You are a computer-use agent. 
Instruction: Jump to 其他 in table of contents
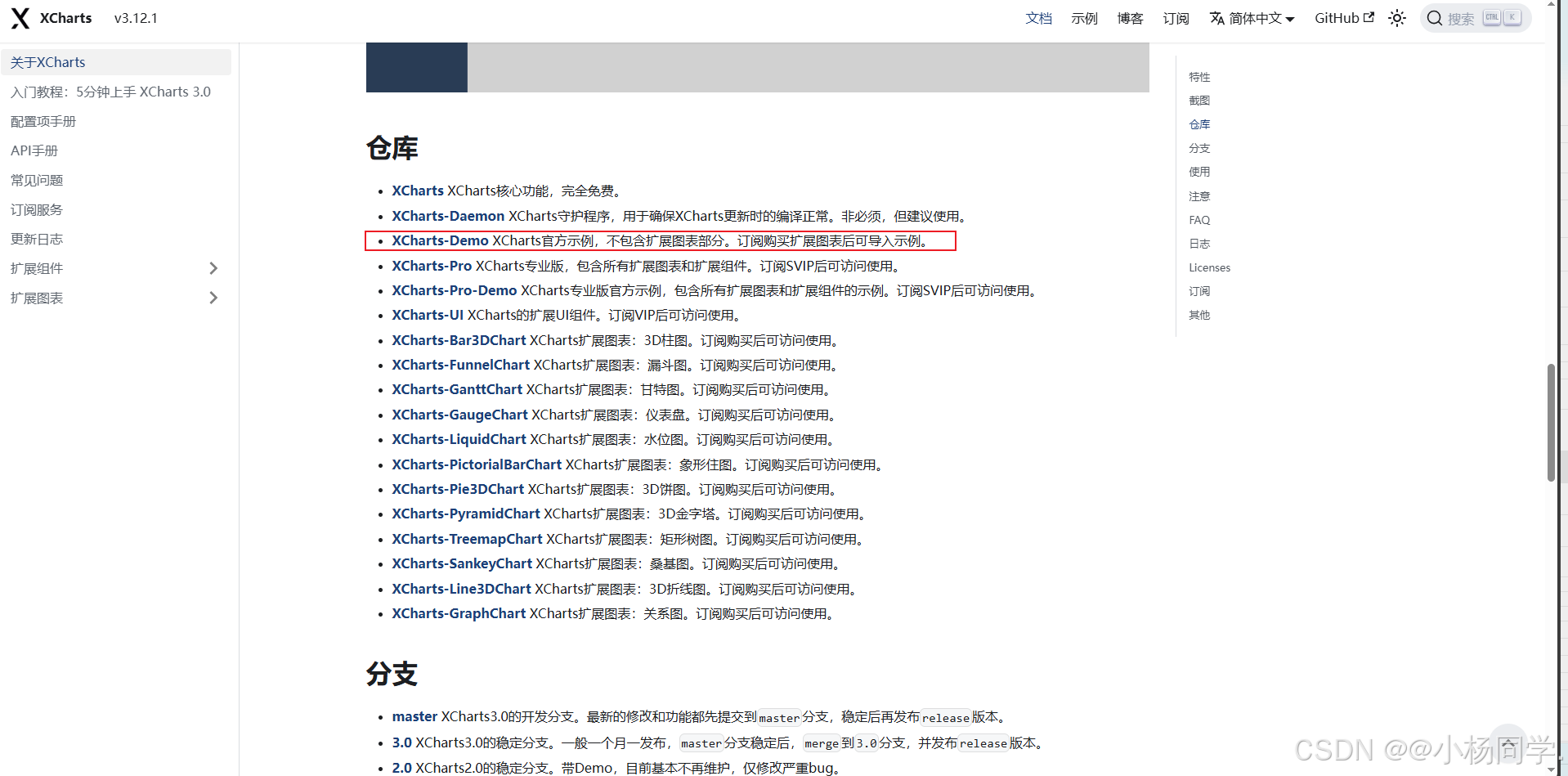(x=1199, y=315)
